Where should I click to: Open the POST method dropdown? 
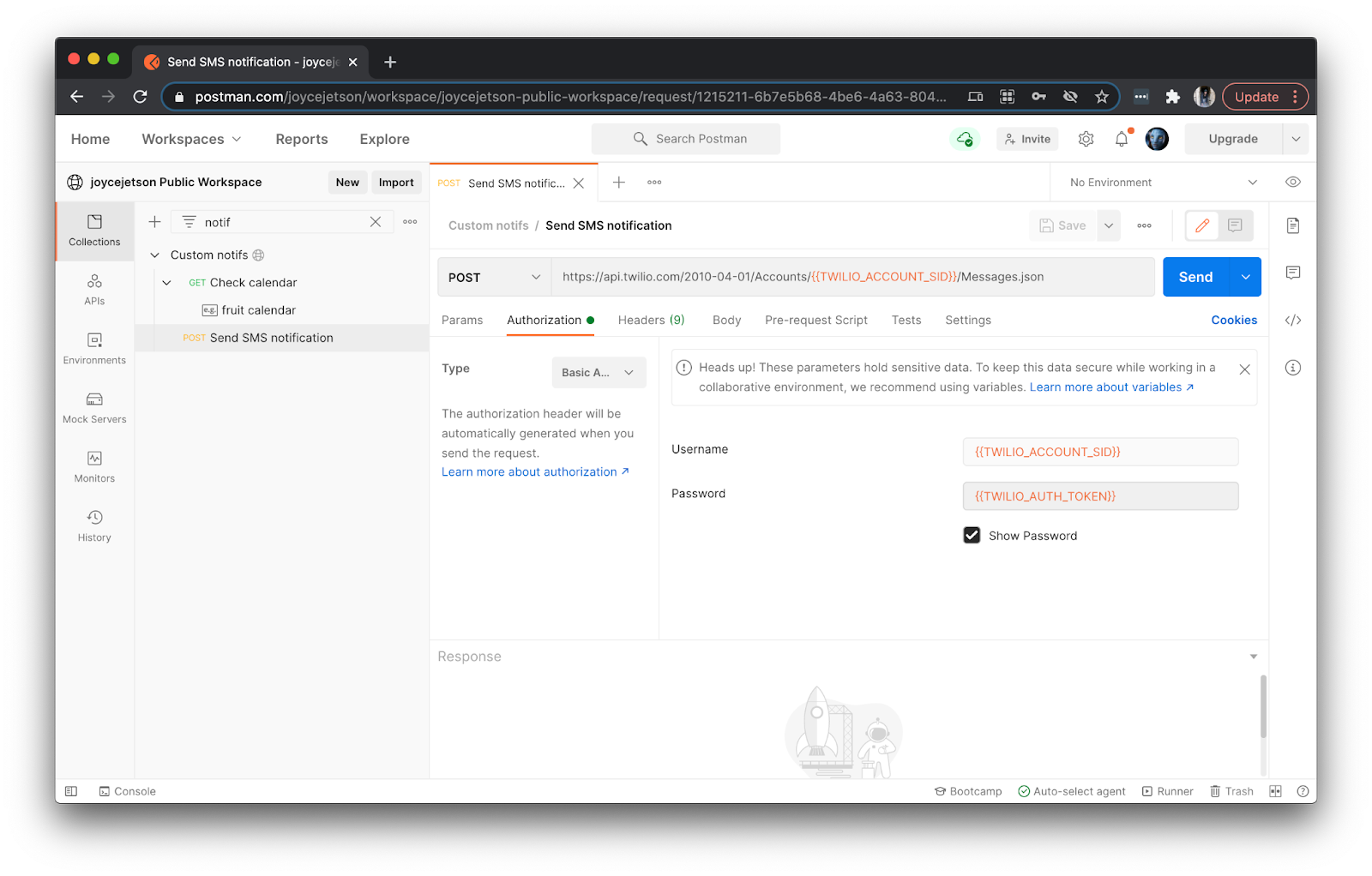pyautogui.click(x=494, y=277)
